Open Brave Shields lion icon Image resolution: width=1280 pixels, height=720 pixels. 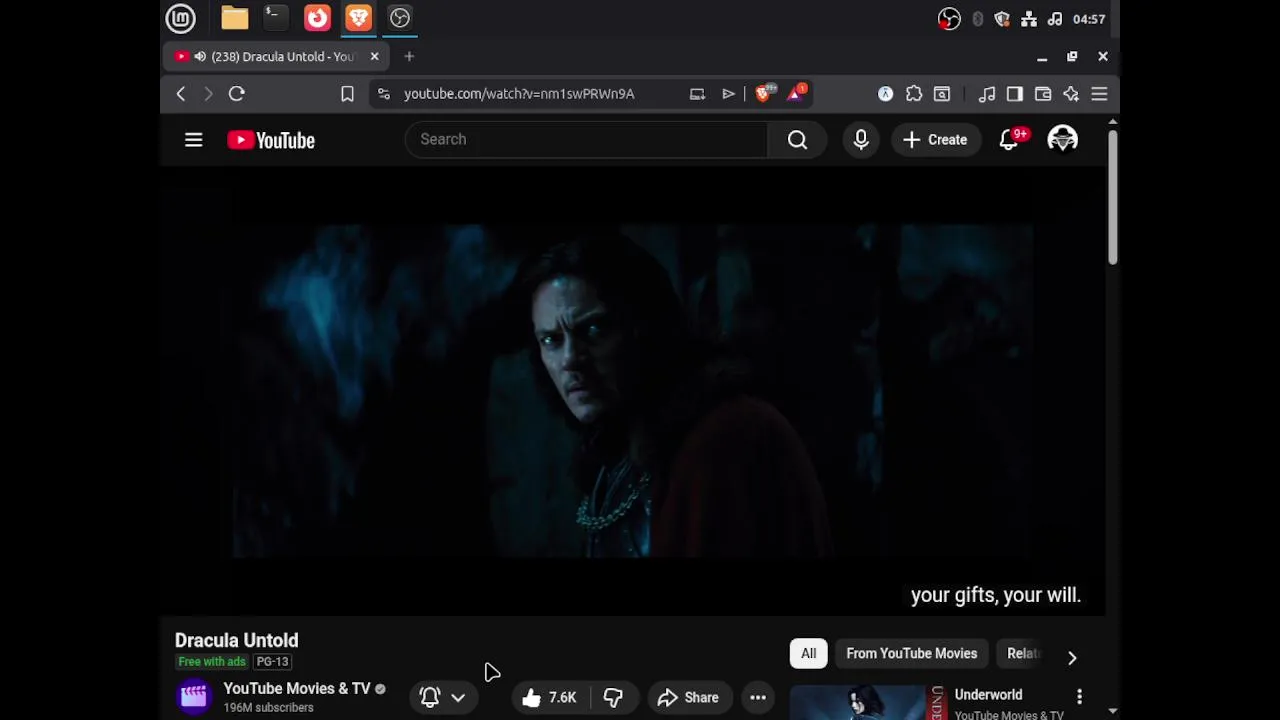[765, 93]
